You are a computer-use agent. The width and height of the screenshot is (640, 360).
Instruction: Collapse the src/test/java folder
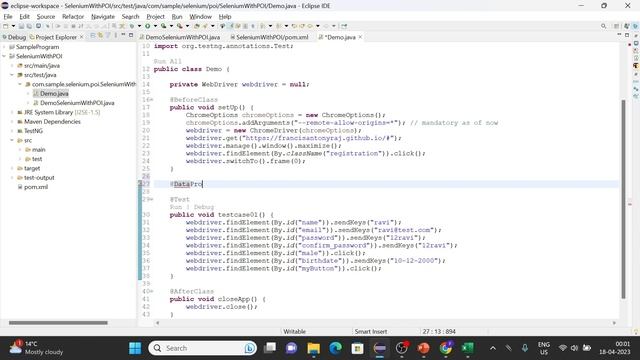12,75
